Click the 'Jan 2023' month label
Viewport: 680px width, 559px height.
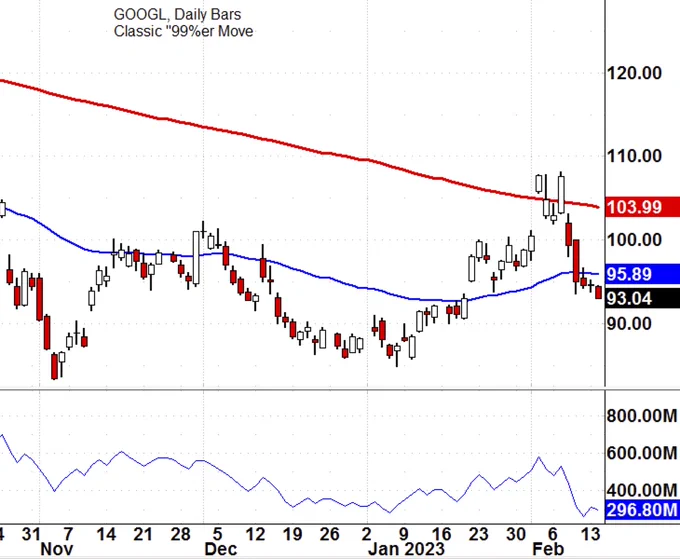pos(406,549)
